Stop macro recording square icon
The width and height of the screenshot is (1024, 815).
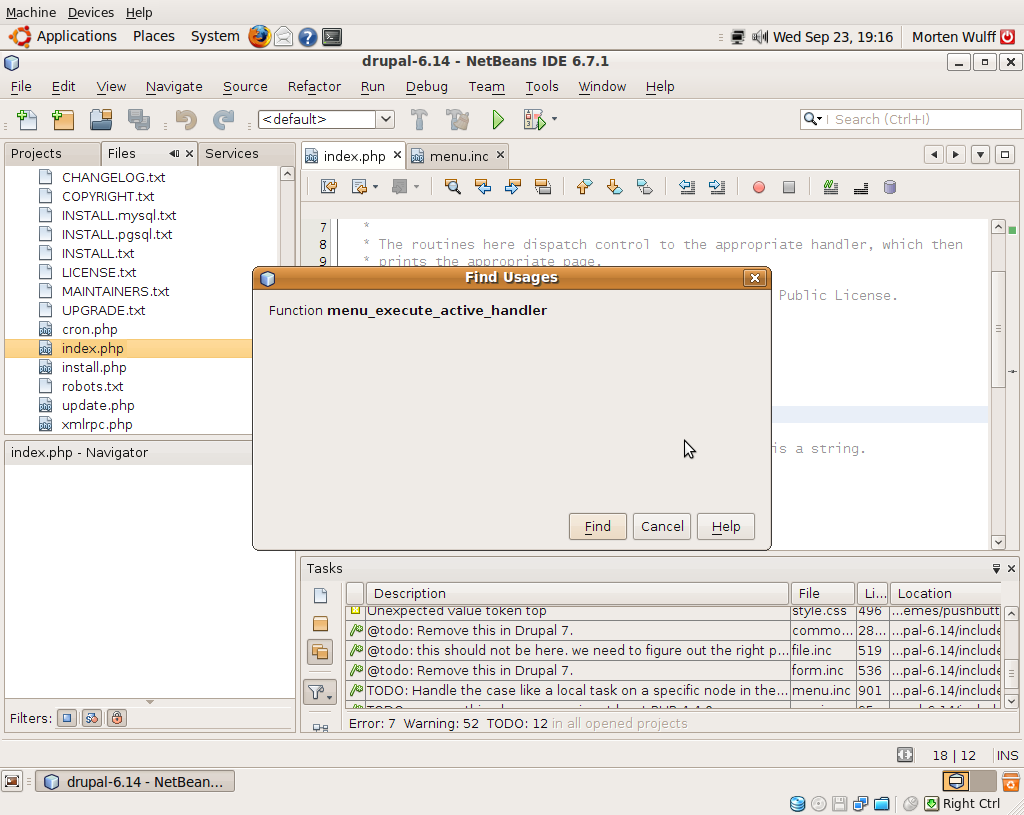click(x=789, y=187)
